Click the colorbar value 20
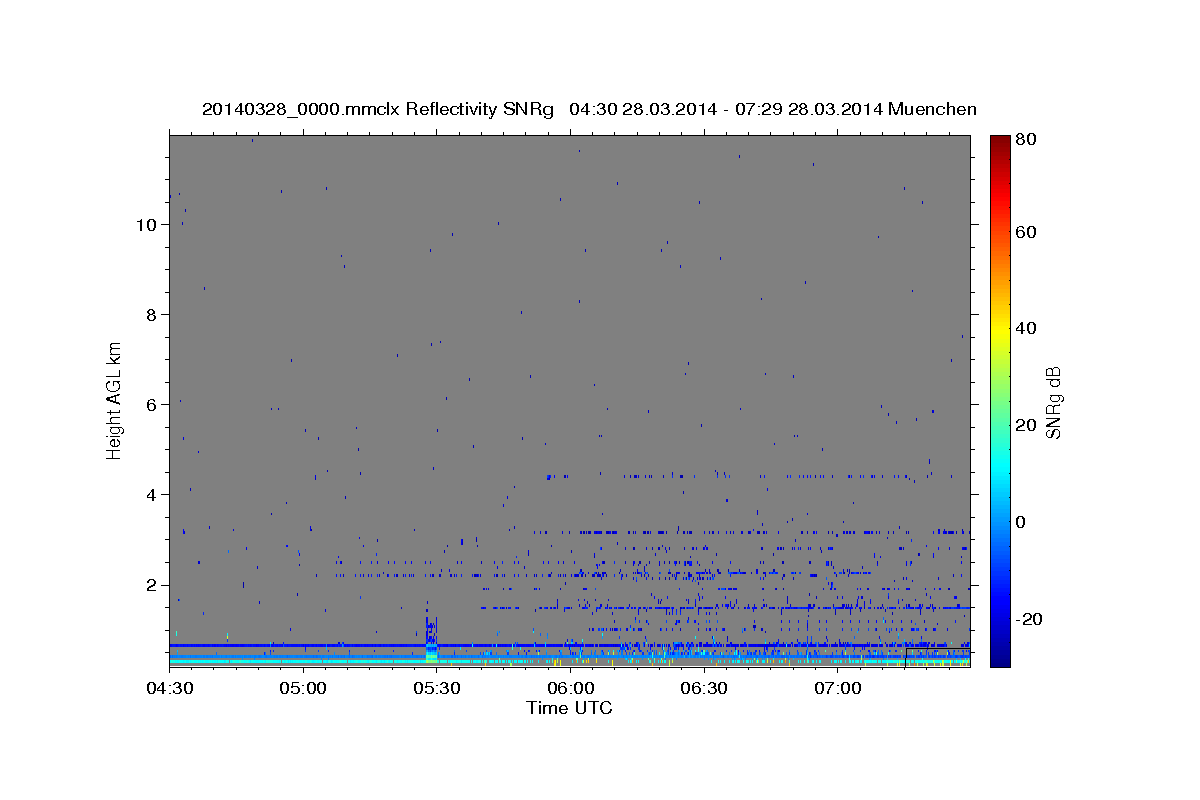Viewport: 1200px width, 800px height. [x=1025, y=425]
